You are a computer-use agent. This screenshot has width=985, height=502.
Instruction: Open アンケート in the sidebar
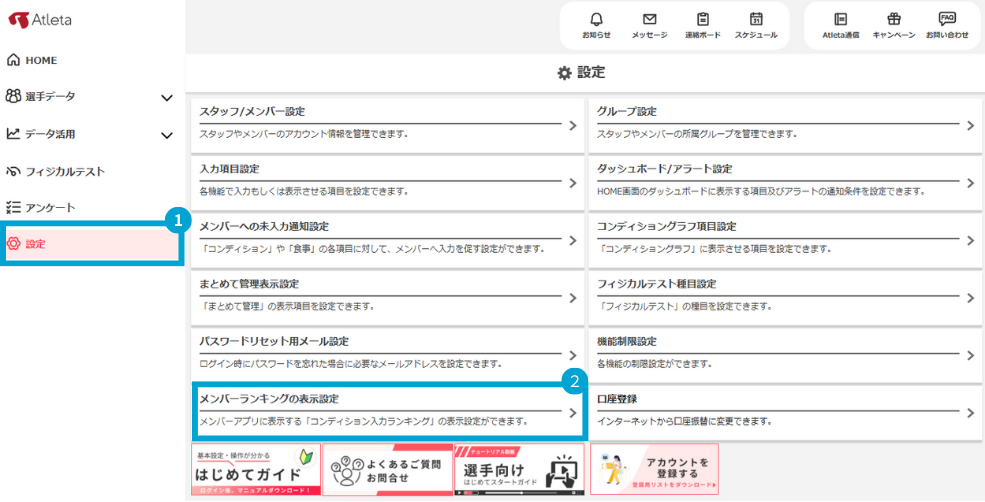(50, 208)
